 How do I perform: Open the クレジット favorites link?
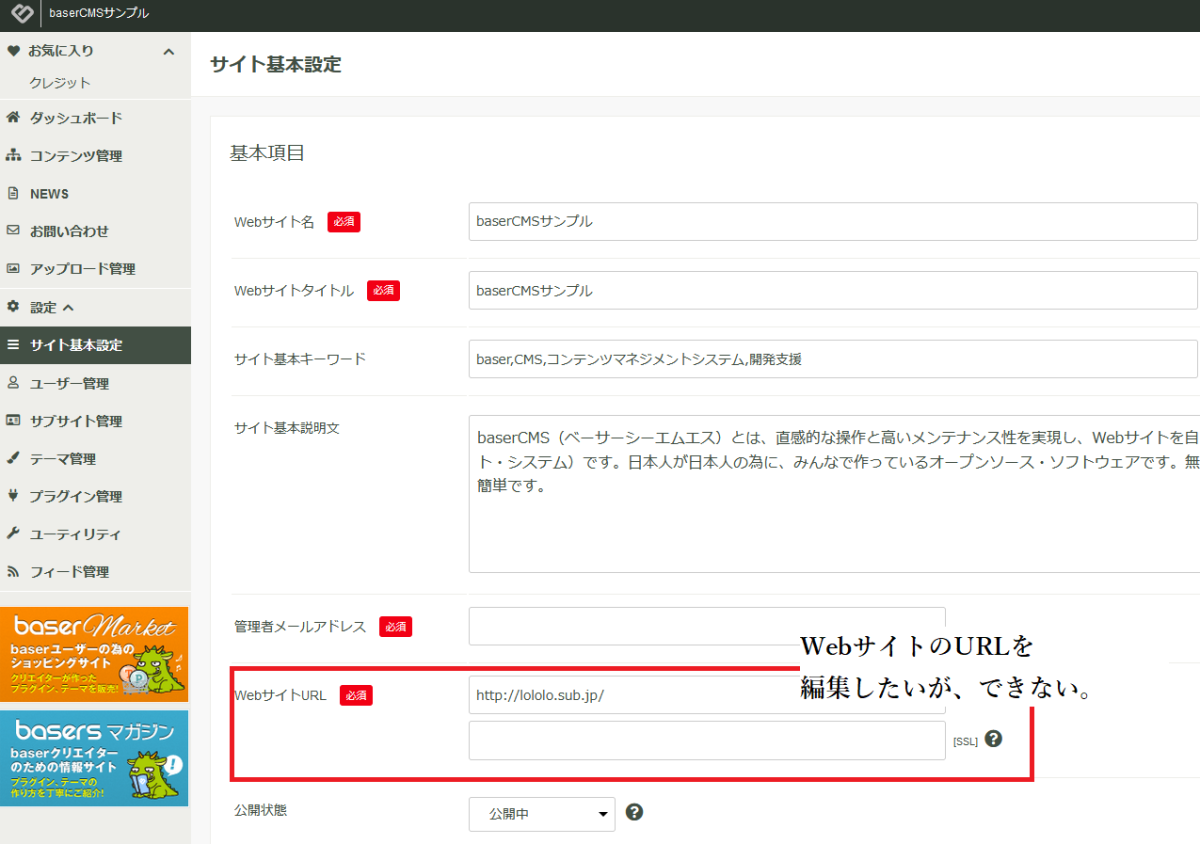tap(60, 83)
